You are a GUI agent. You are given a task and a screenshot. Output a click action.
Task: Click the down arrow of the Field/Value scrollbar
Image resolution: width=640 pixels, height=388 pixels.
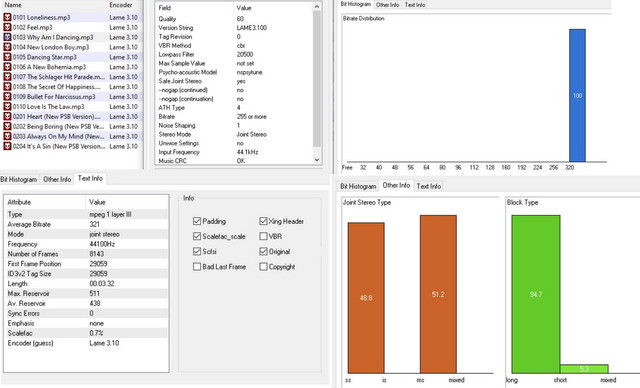pos(317,160)
